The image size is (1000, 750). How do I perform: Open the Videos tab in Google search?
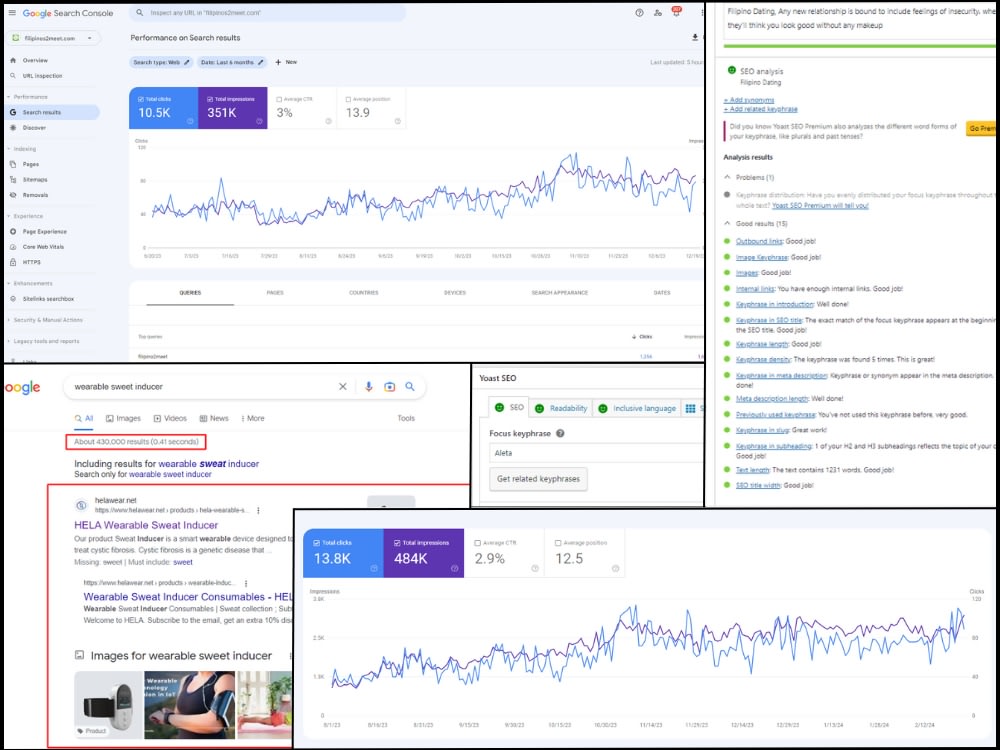[170, 418]
